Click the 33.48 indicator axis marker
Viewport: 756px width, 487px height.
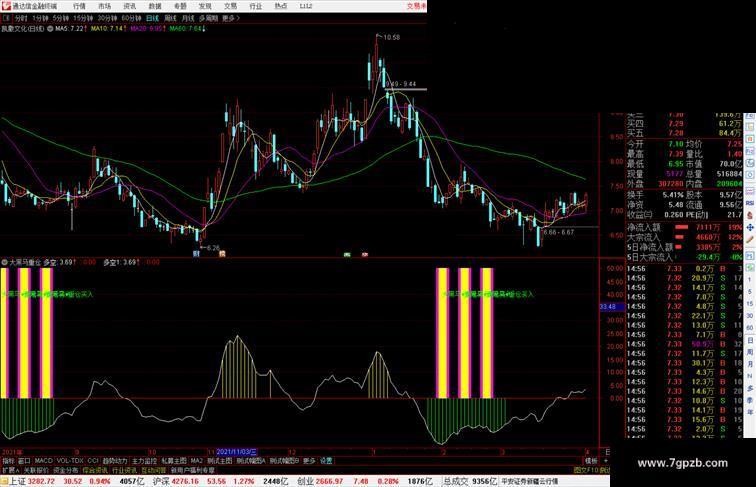click(x=612, y=307)
